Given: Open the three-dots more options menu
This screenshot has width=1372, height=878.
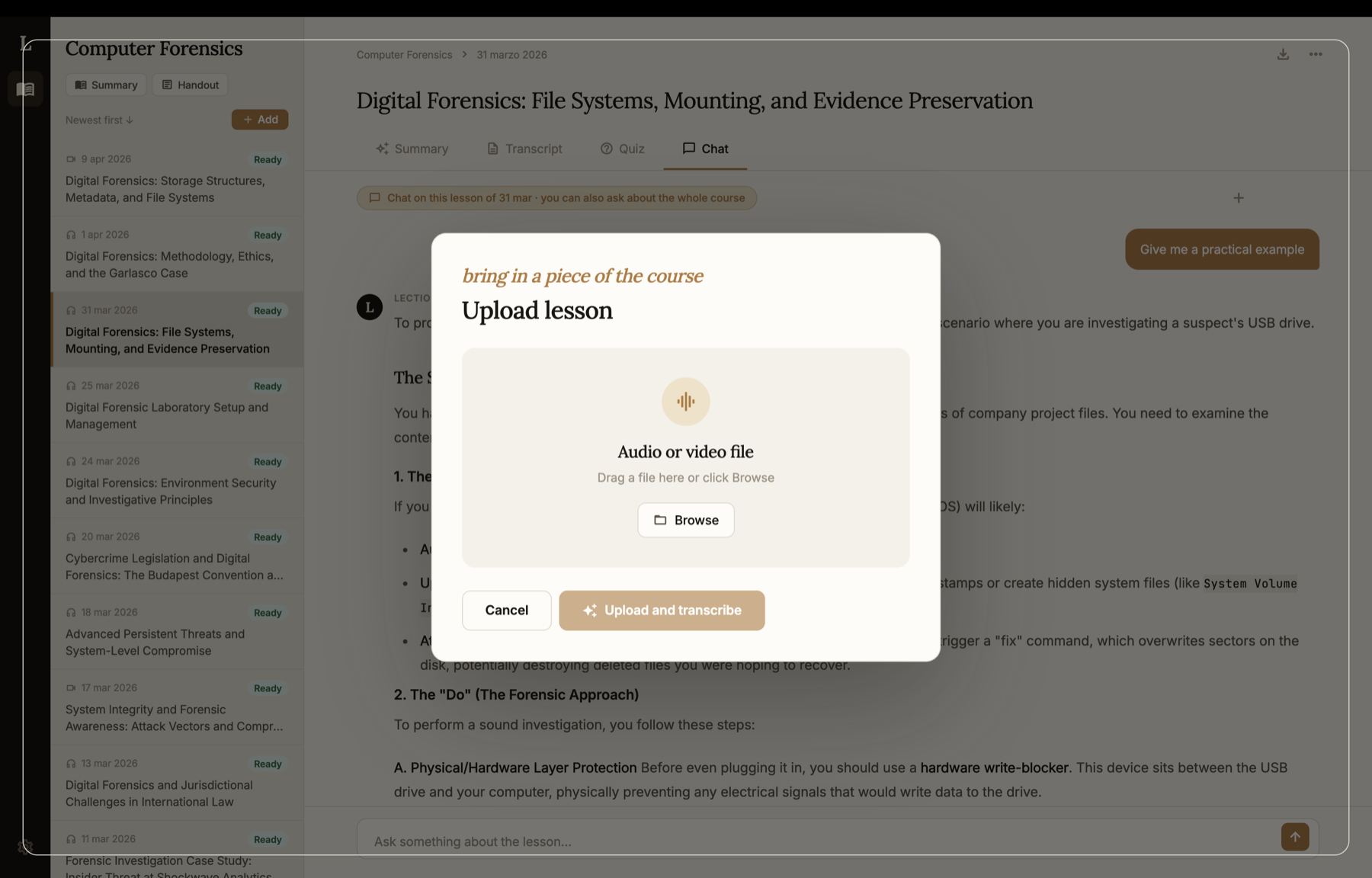Looking at the screenshot, I should tap(1316, 54).
